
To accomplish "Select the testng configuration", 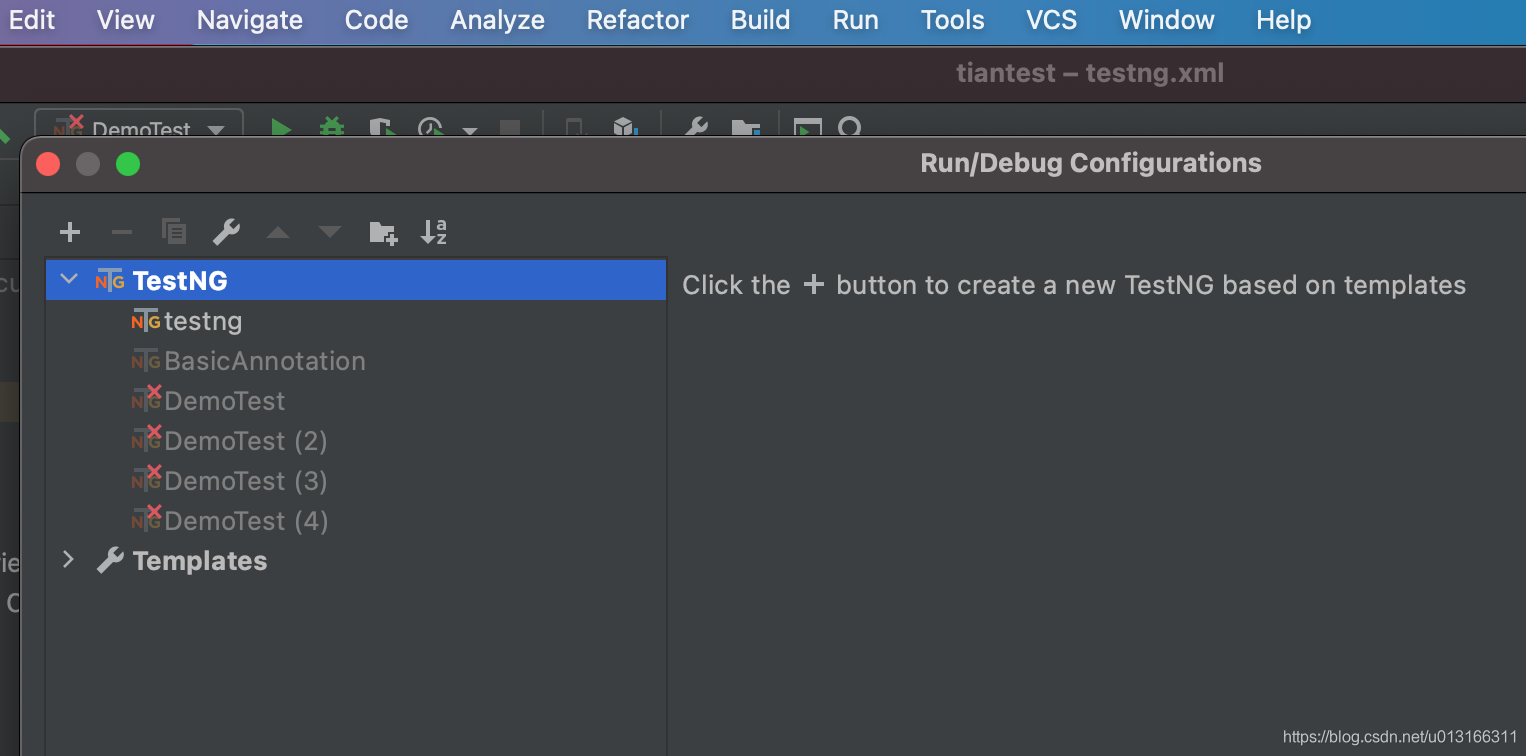I will pos(356,321).
